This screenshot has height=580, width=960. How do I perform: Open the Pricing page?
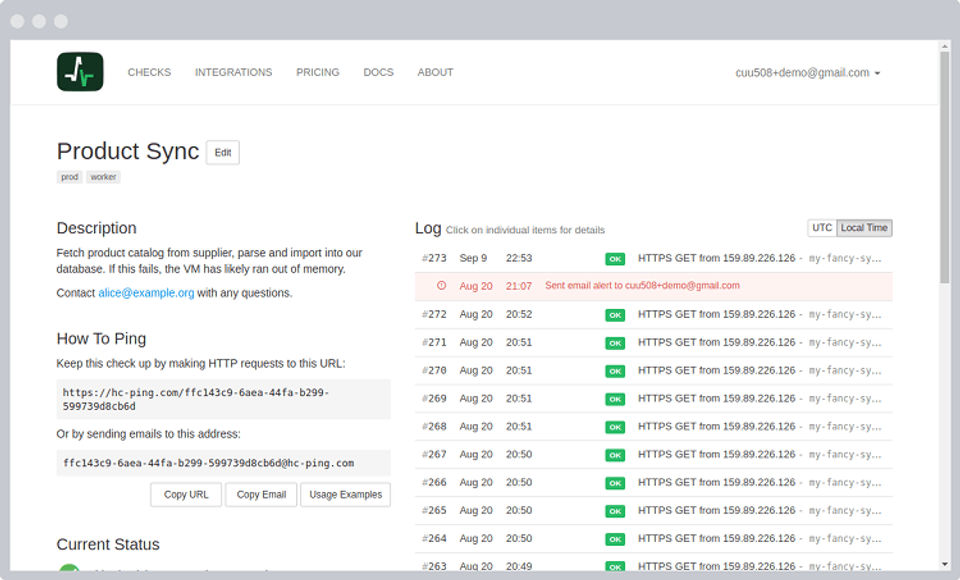[x=318, y=72]
